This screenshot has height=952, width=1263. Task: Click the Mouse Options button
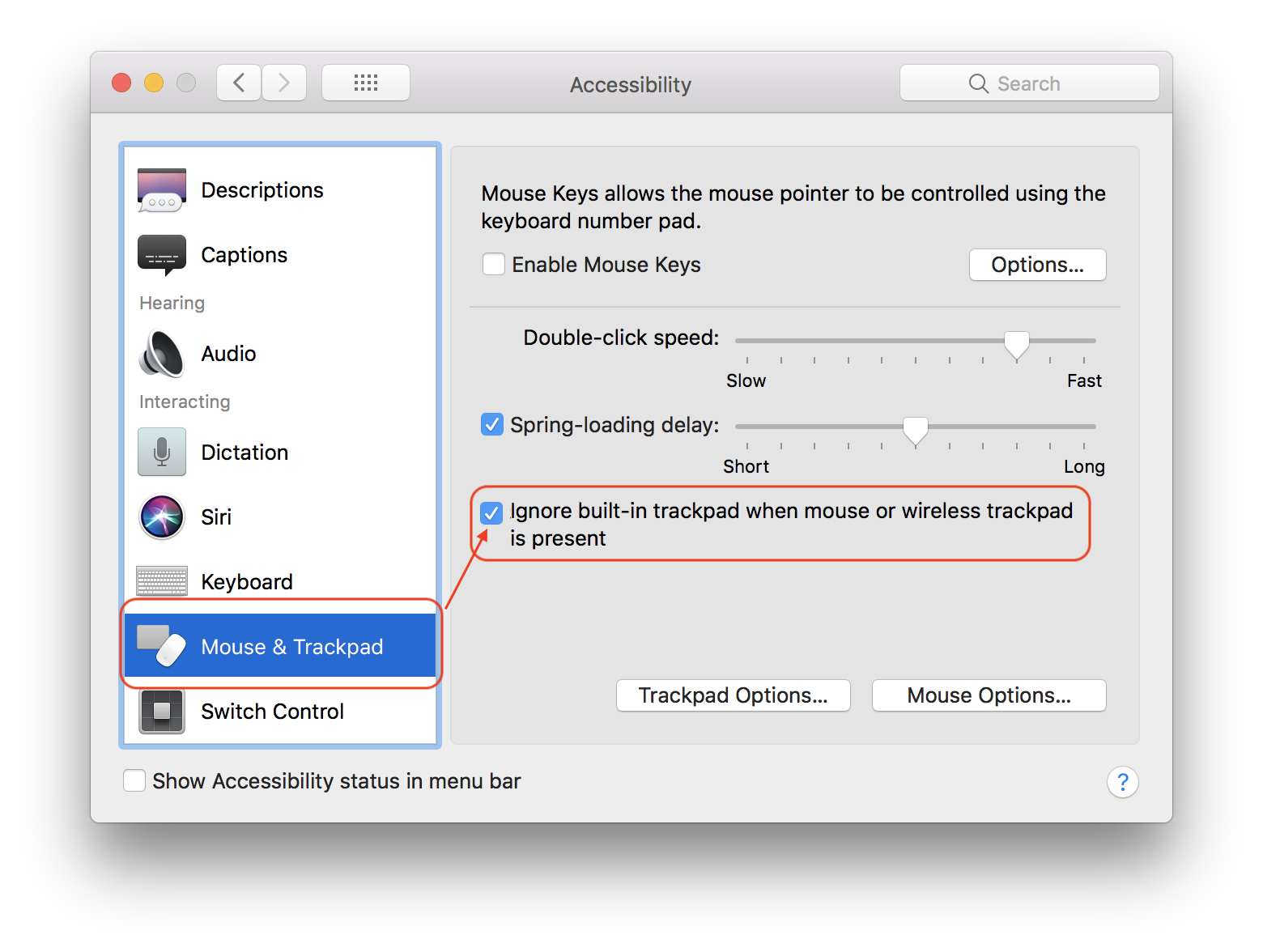coord(989,695)
